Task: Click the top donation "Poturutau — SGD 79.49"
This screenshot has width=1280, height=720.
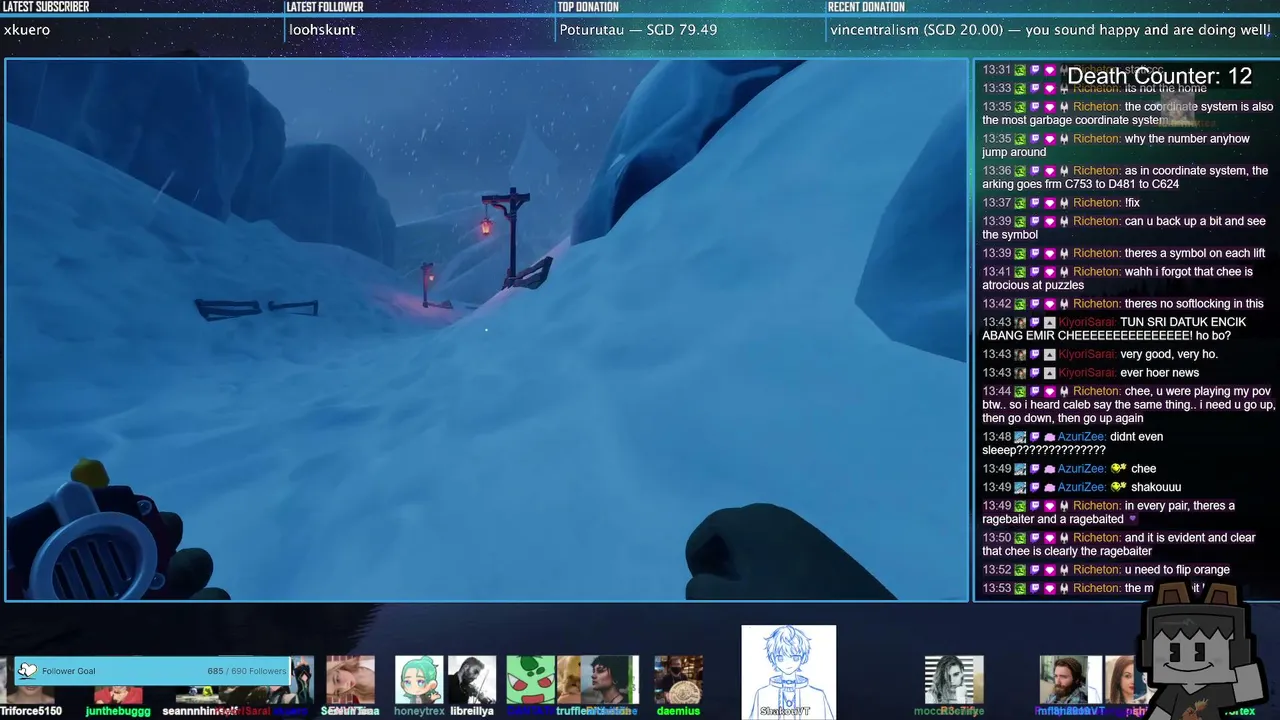Action: pos(638,30)
